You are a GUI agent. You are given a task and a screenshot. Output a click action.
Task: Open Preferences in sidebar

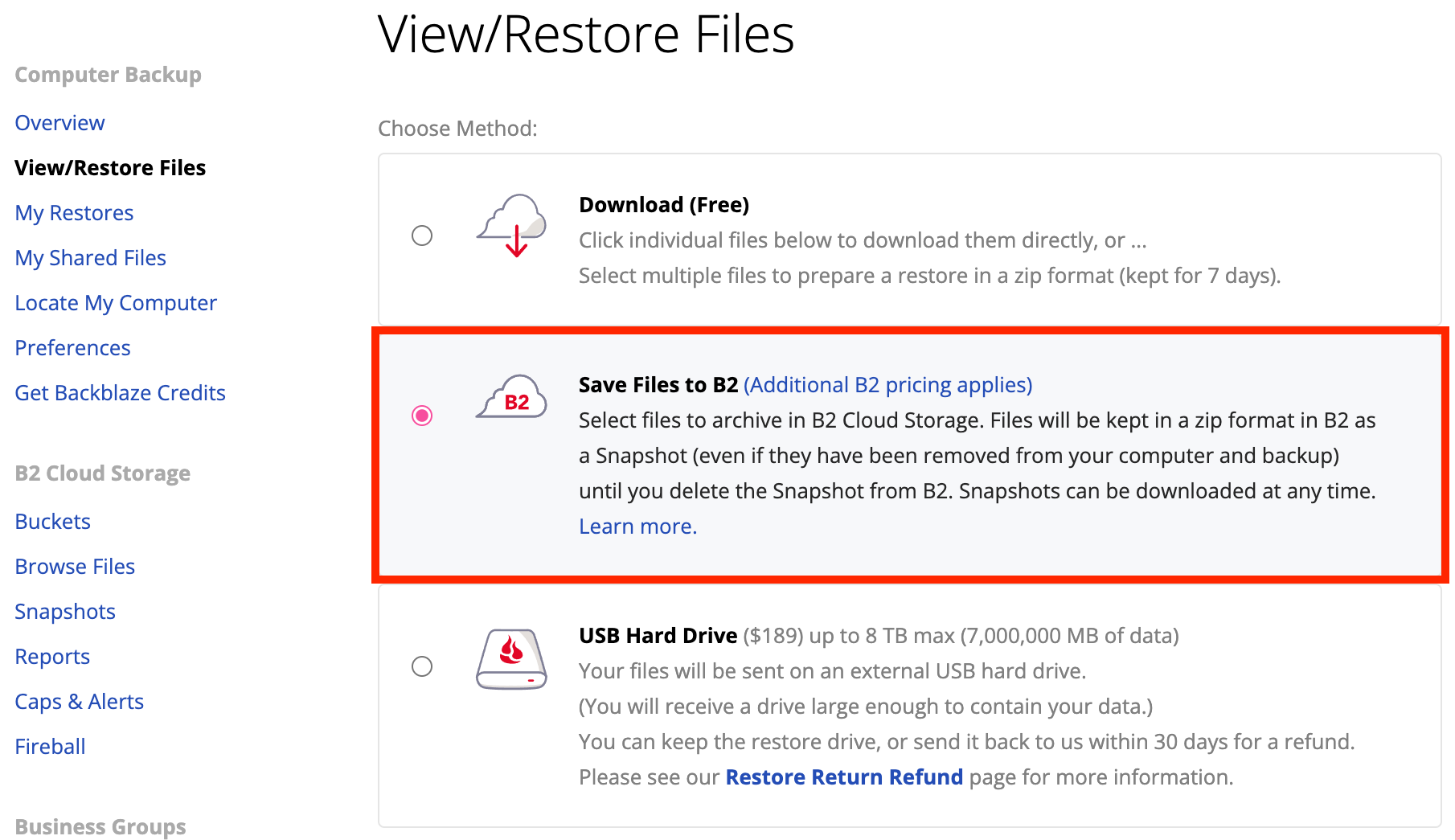point(72,348)
